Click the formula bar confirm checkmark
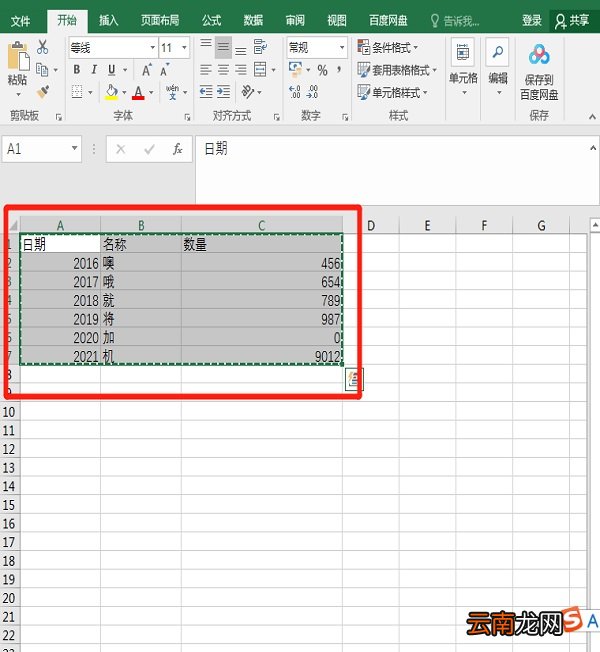Viewport: 600px width, 652px height. 149,149
